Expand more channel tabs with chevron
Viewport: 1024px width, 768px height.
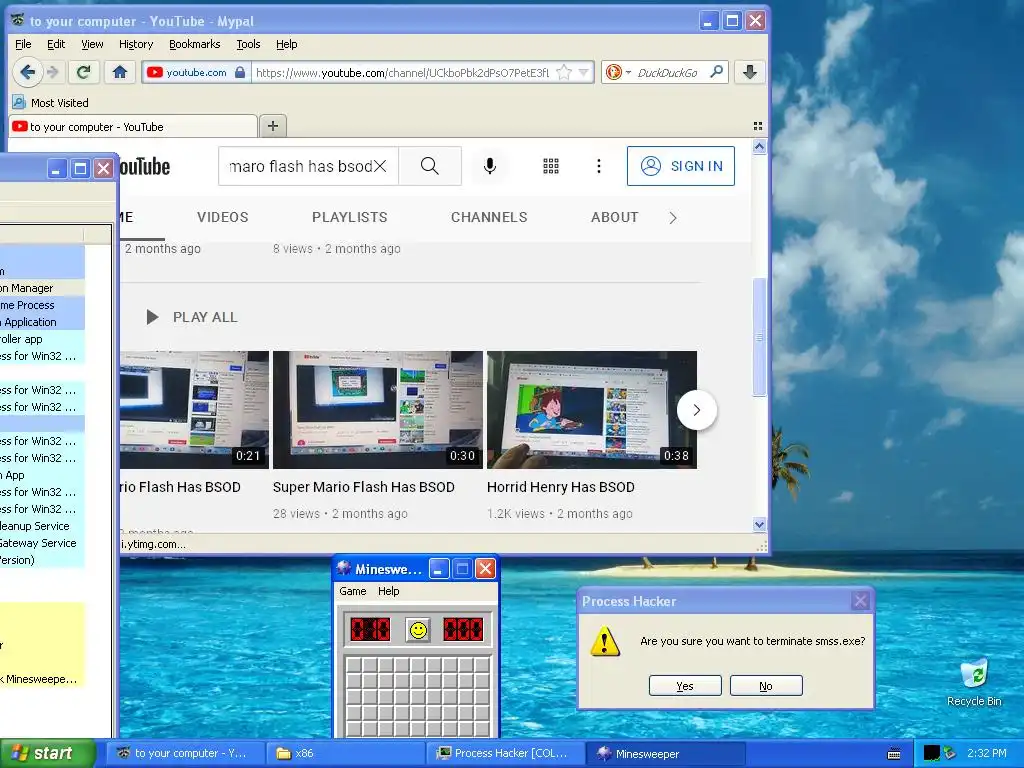point(673,218)
